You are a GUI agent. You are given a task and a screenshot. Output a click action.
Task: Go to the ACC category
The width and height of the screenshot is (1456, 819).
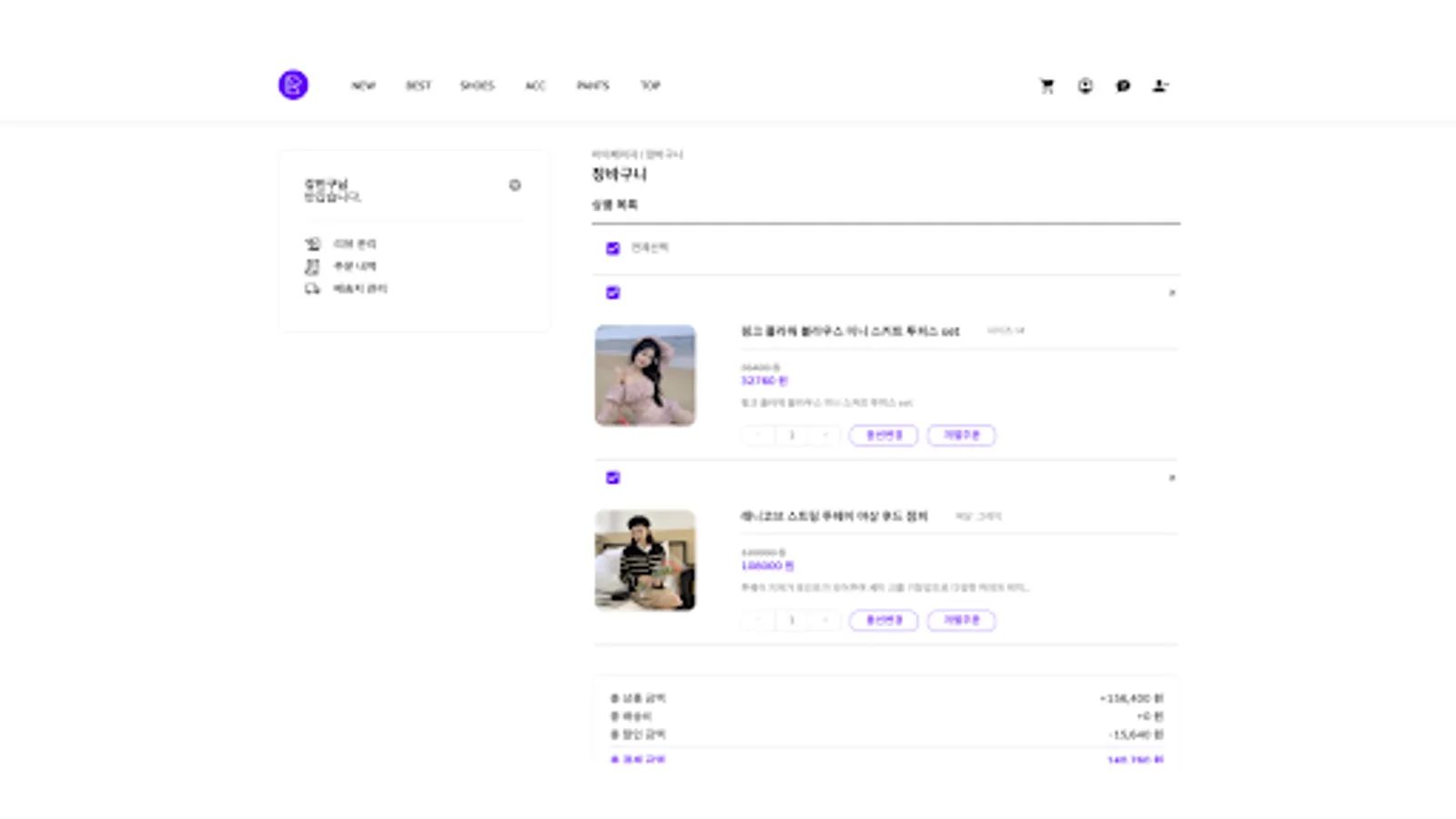point(535,86)
